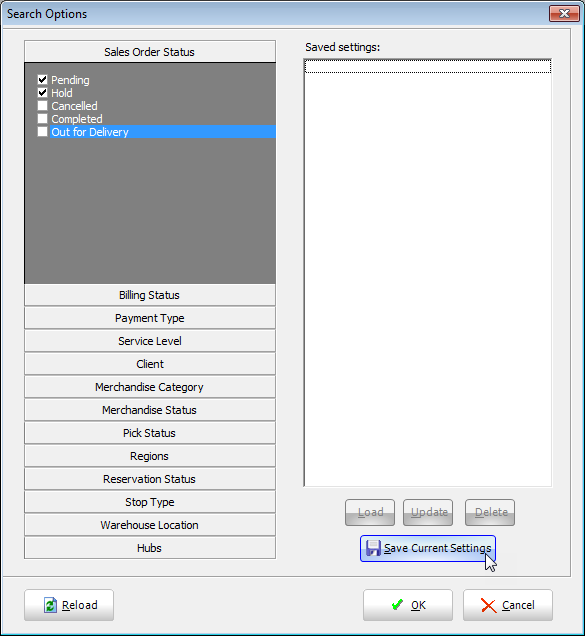Uncheck the Hold status checkbox
The image size is (585, 636).
pyautogui.click(x=43, y=92)
